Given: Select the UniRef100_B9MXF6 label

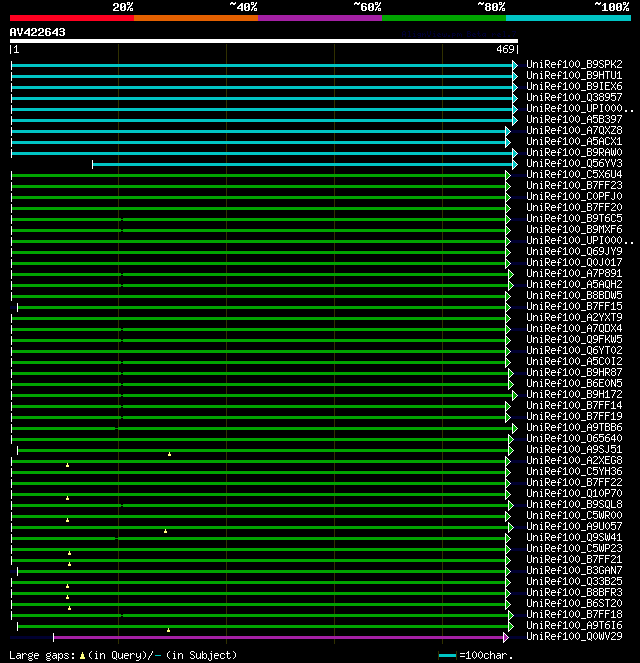Looking at the screenshot, I should [574, 229].
